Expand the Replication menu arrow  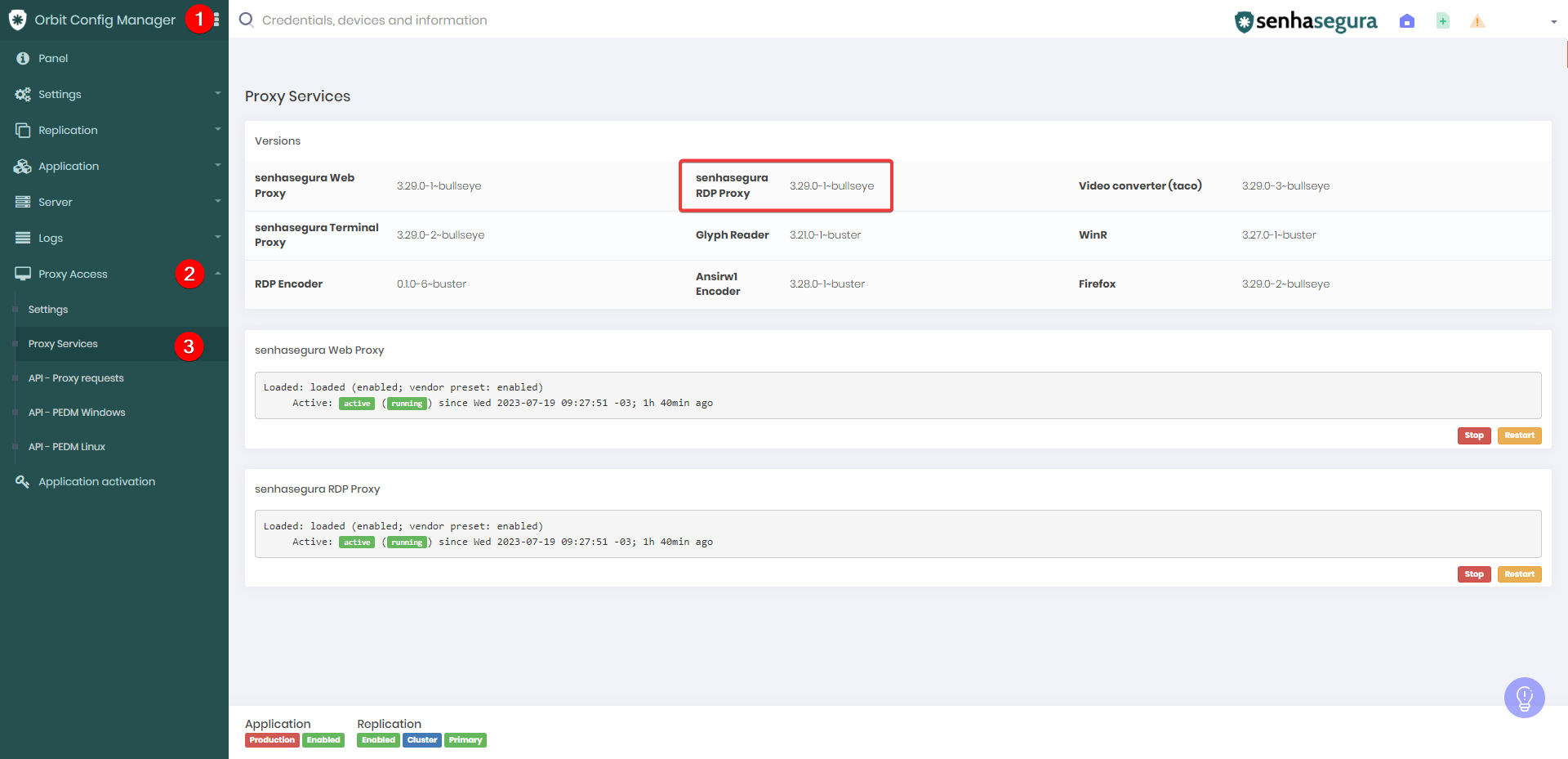click(x=218, y=129)
